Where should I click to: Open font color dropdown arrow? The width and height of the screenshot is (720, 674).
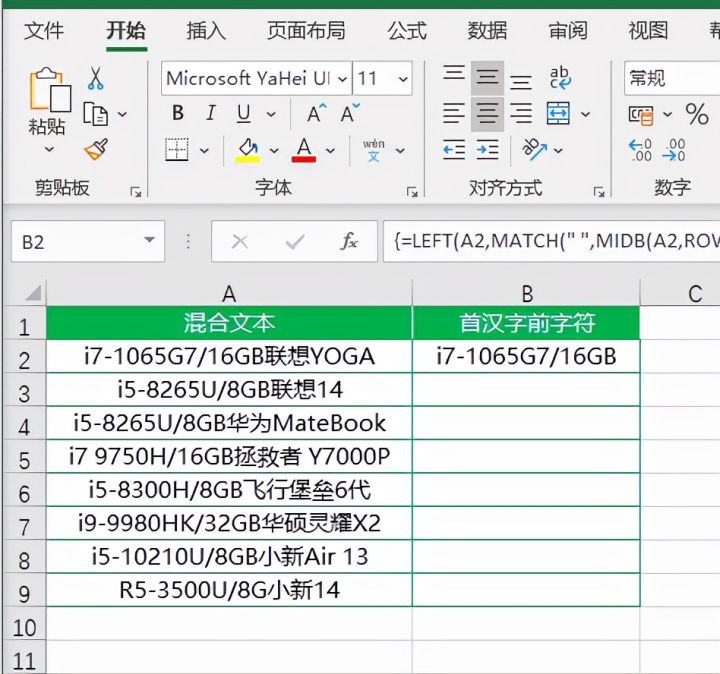[x=330, y=150]
